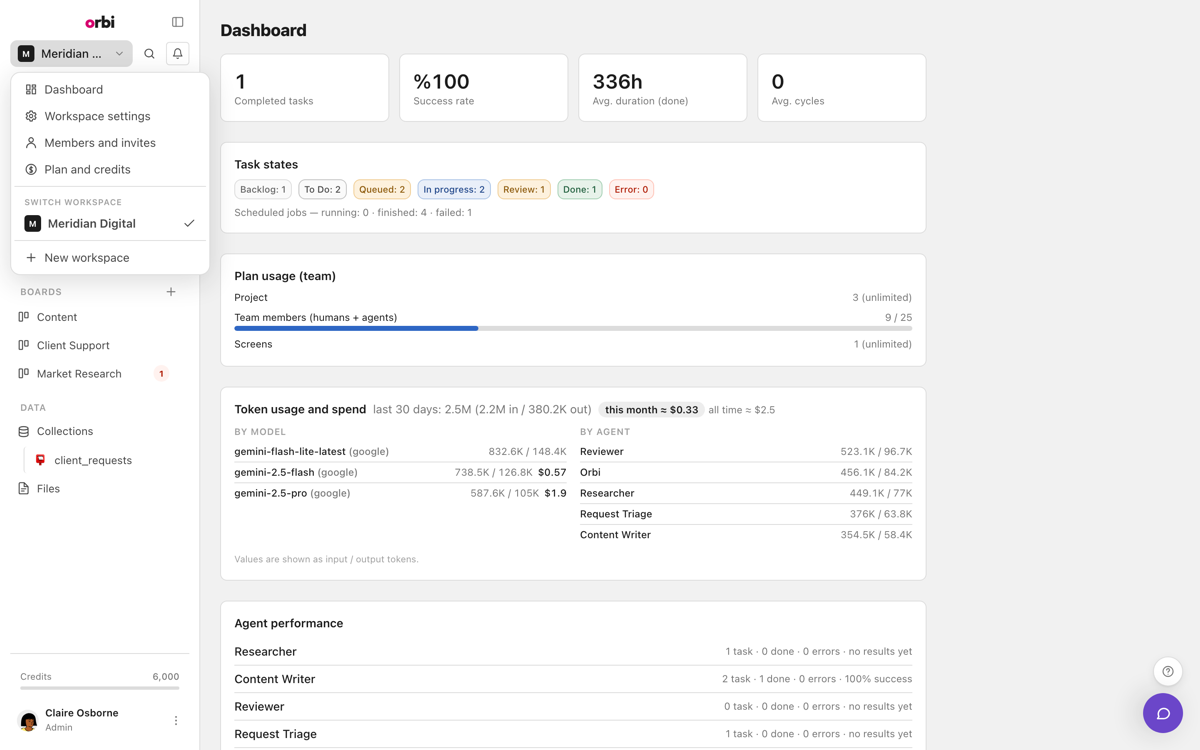The width and height of the screenshot is (1200, 750).
Task: Click the Credits progress bar
Action: tap(100, 688)
